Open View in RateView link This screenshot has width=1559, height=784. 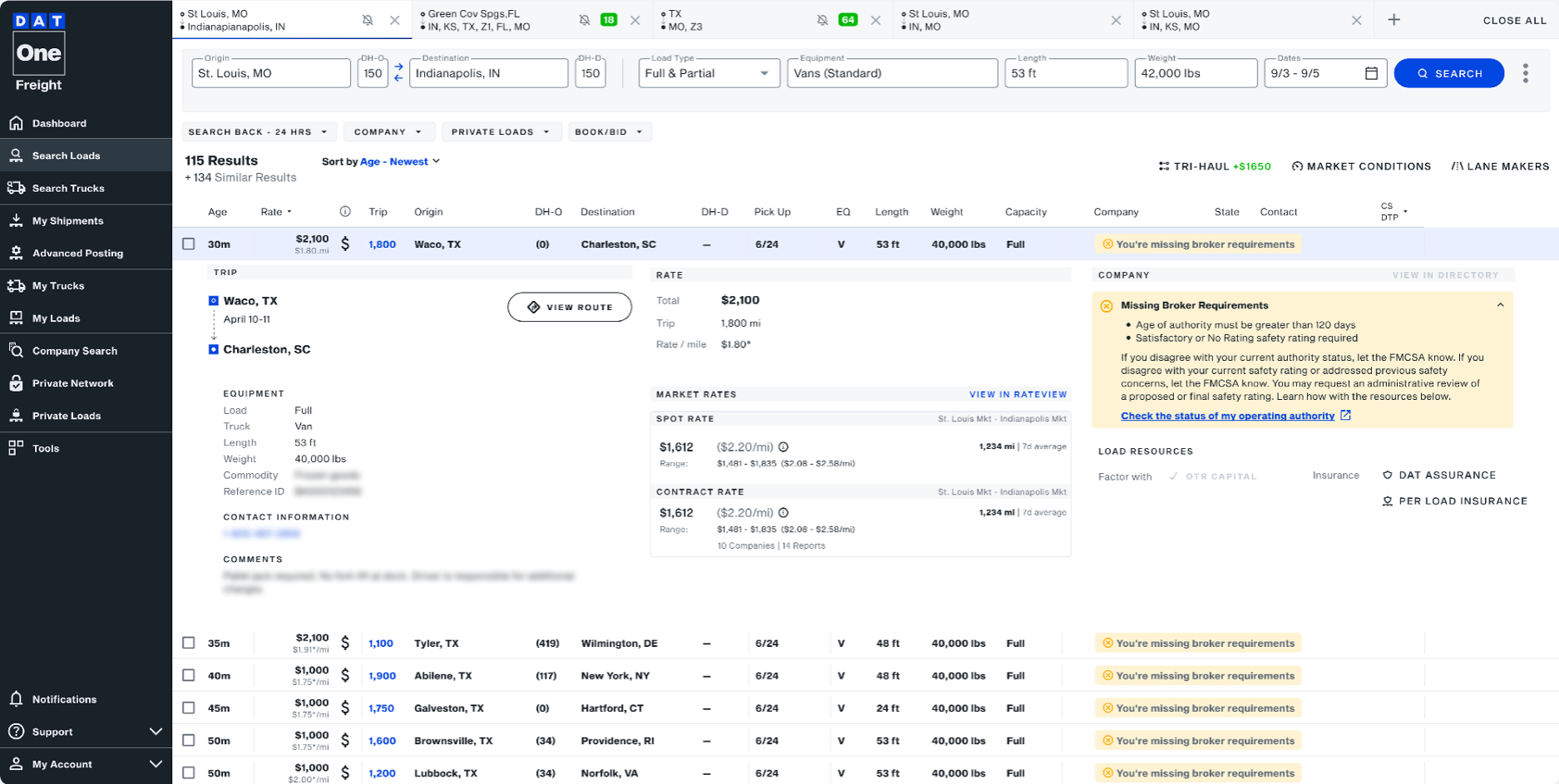pos(1018,394)
